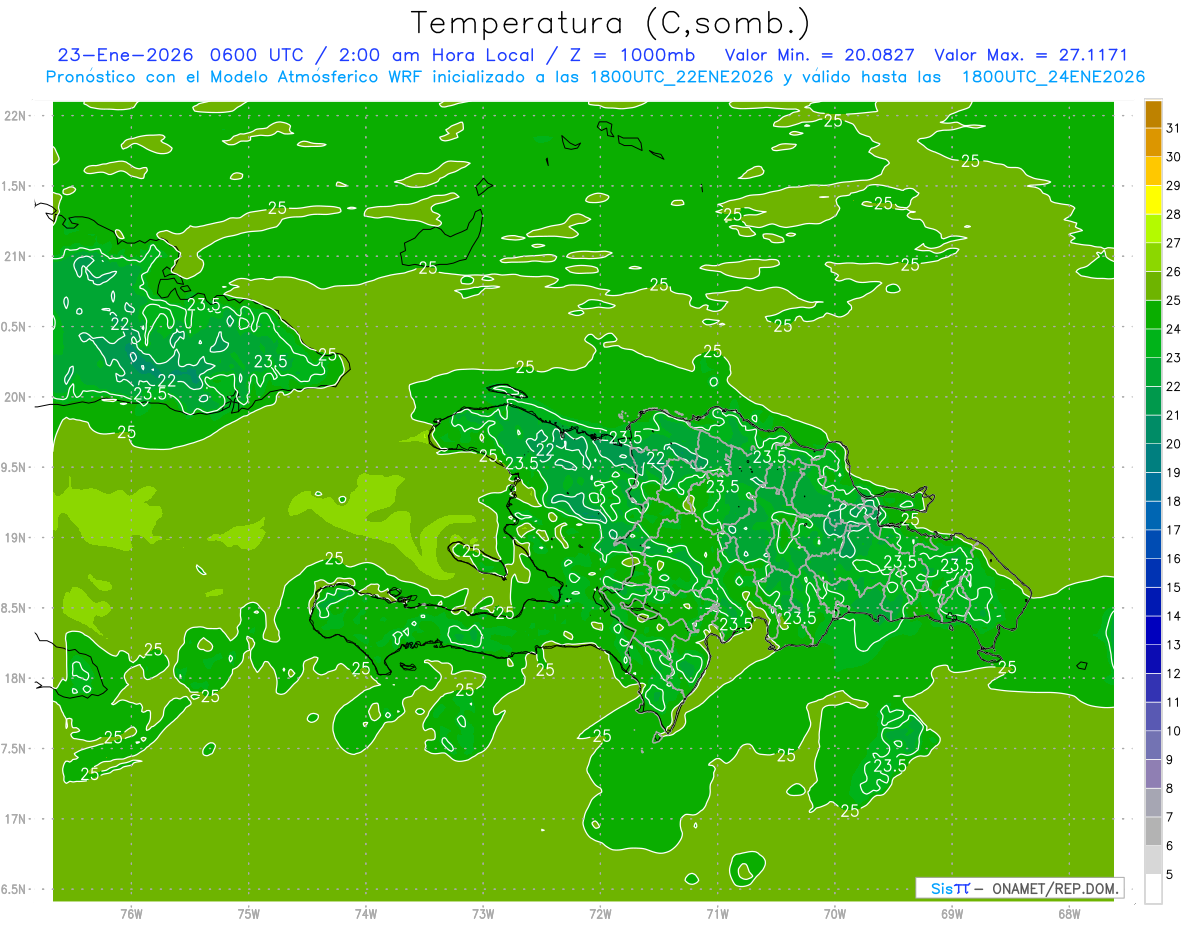1200x927 pixels.
Task: Click the "72W" longitude axis label
Action: 600,913
